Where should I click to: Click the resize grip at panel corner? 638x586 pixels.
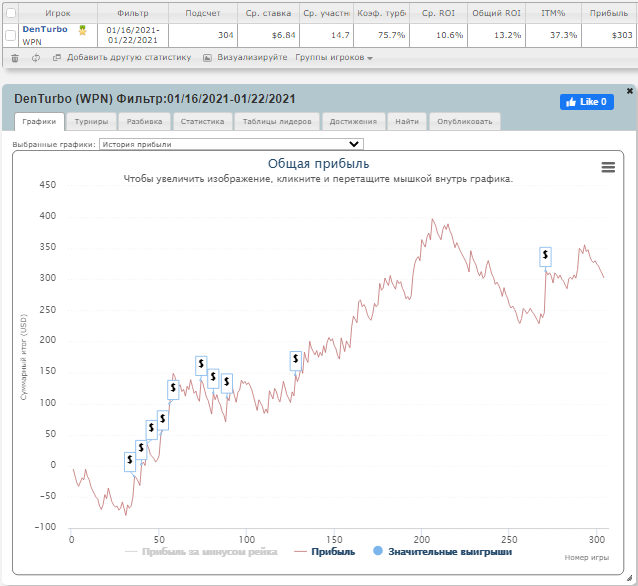click(x=629, y=578)
